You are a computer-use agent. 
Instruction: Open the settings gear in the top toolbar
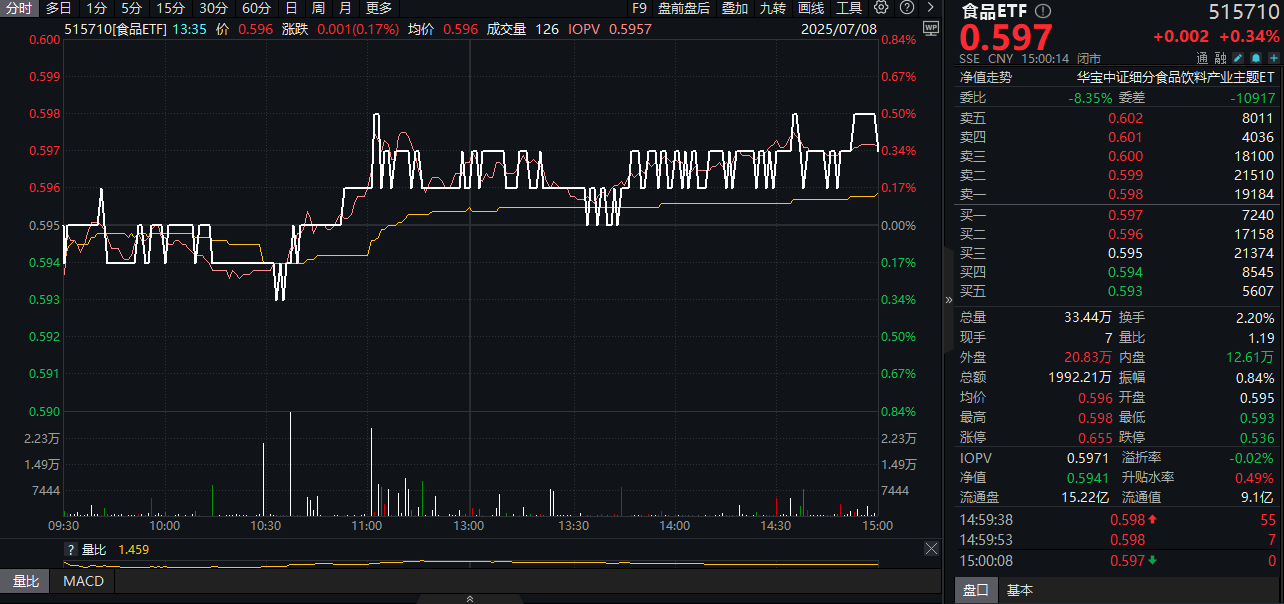881,9
